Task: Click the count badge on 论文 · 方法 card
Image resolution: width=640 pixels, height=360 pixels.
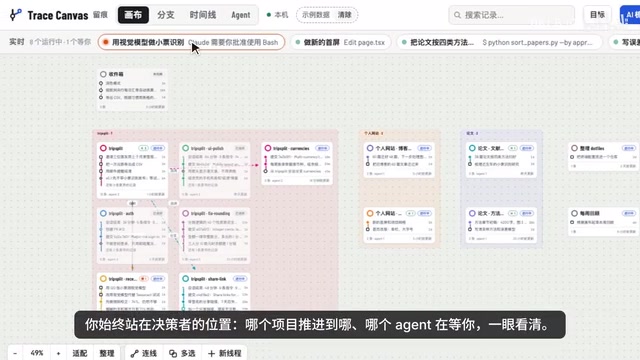Action: 513,213
